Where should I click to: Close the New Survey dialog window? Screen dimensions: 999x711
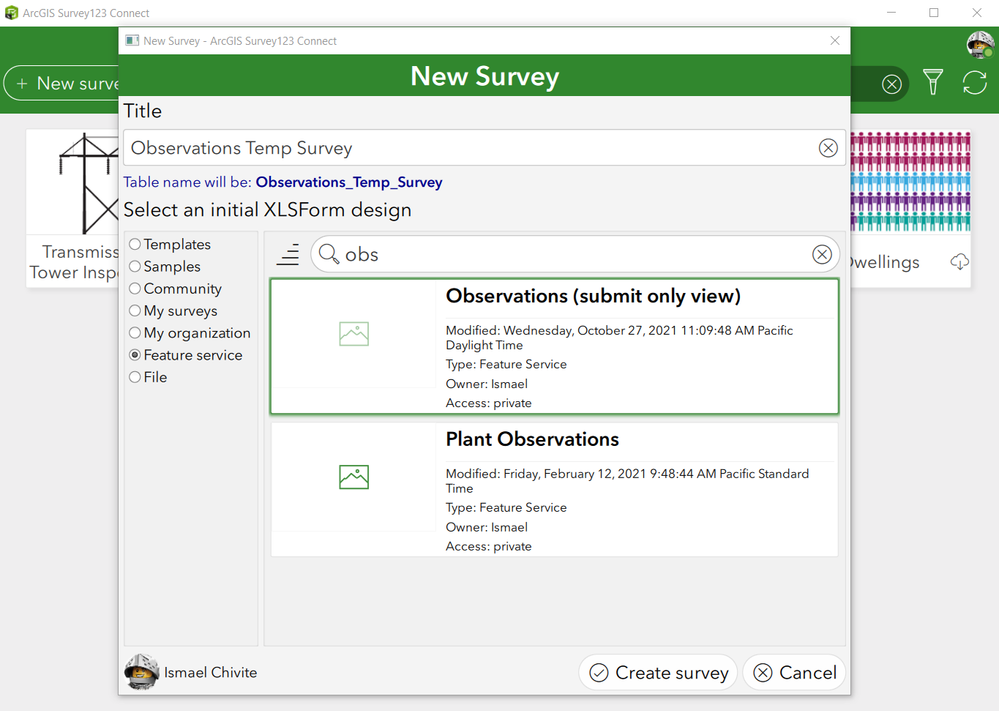[x=835, y=41]
